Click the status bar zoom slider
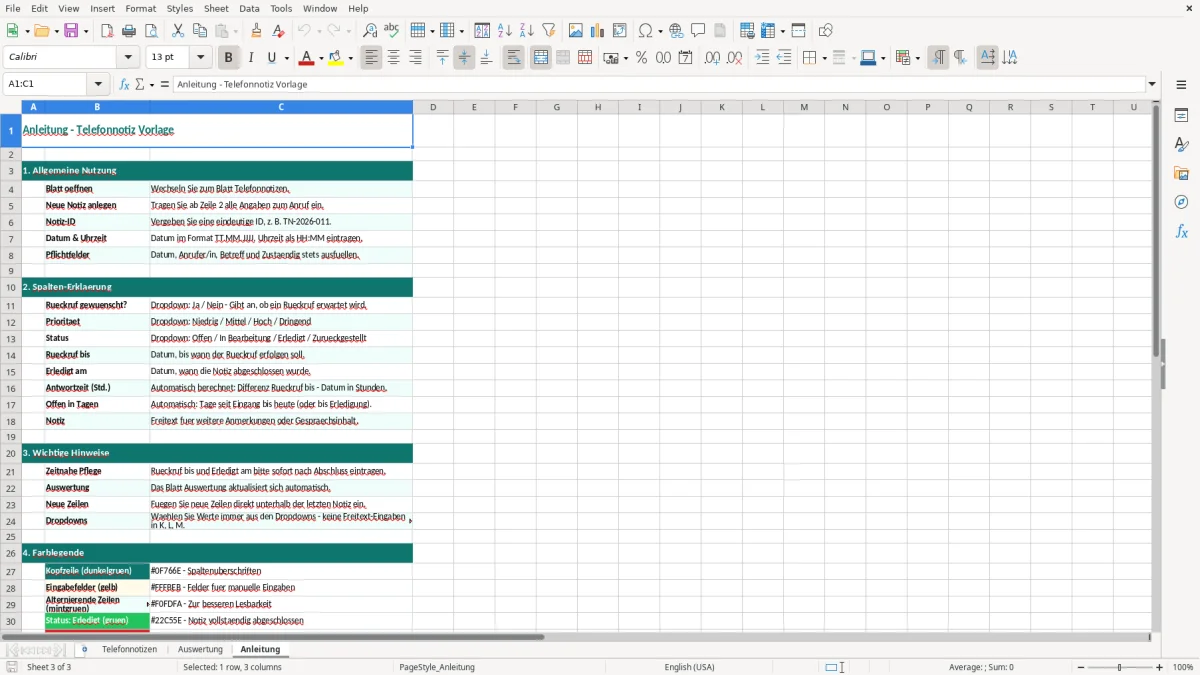Screen dimensions: 1200x675 pos(1120,667)
